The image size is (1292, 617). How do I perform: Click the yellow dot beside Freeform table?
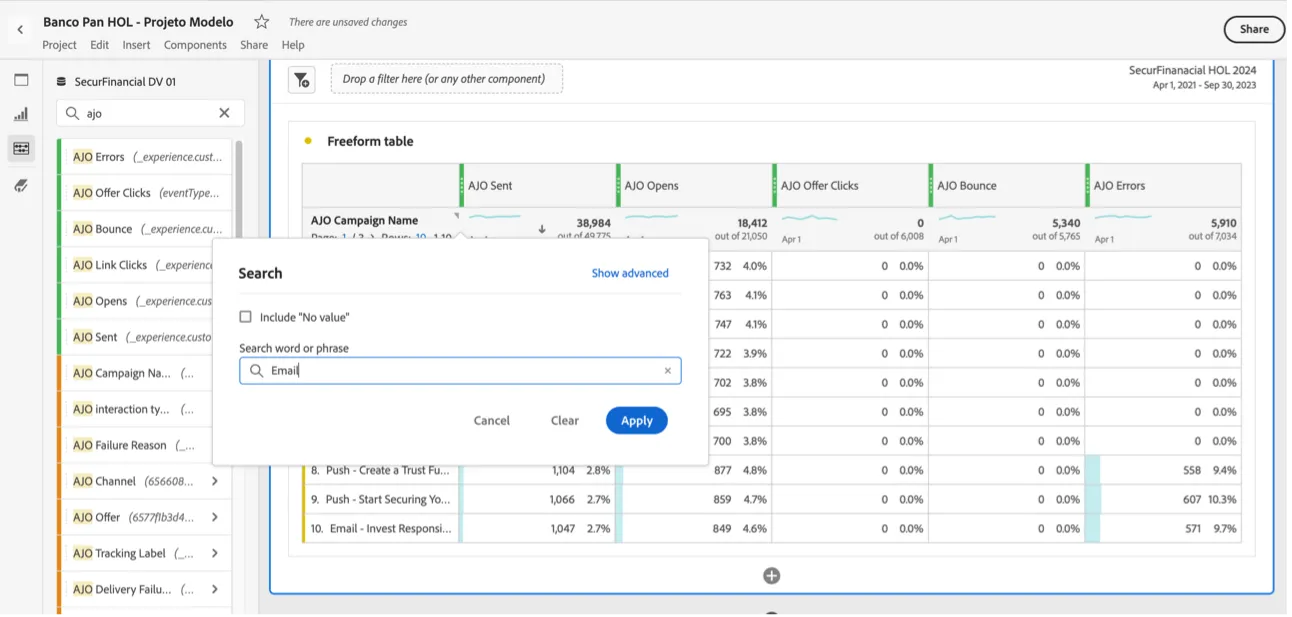tap(308, 141)
